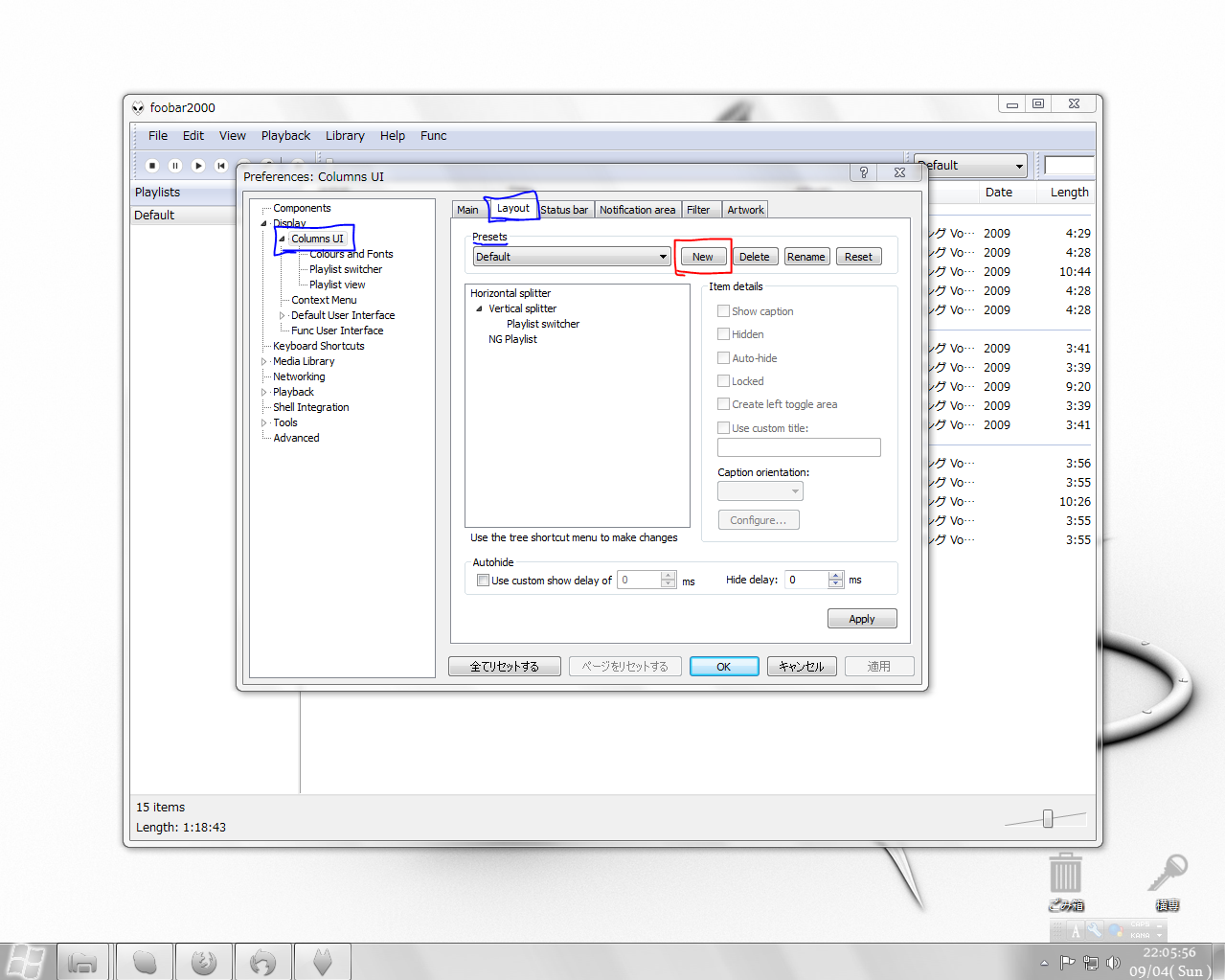Image resolution: width=1225 pixels, height=980 pixels.
Task: Expand the Default User Interface node
Action: pyautogui.click(x=282, y=315)
